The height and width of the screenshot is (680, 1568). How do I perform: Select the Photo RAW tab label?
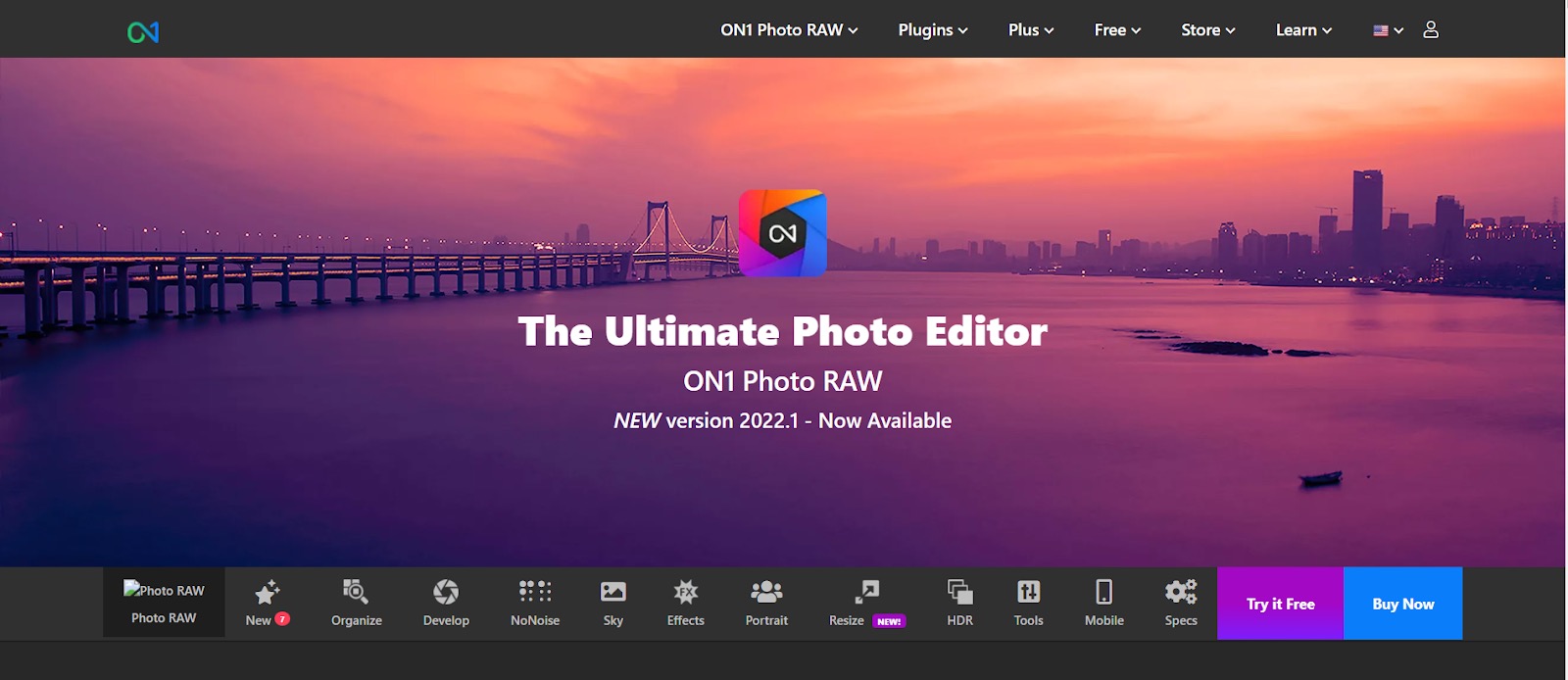coord(164,618)
